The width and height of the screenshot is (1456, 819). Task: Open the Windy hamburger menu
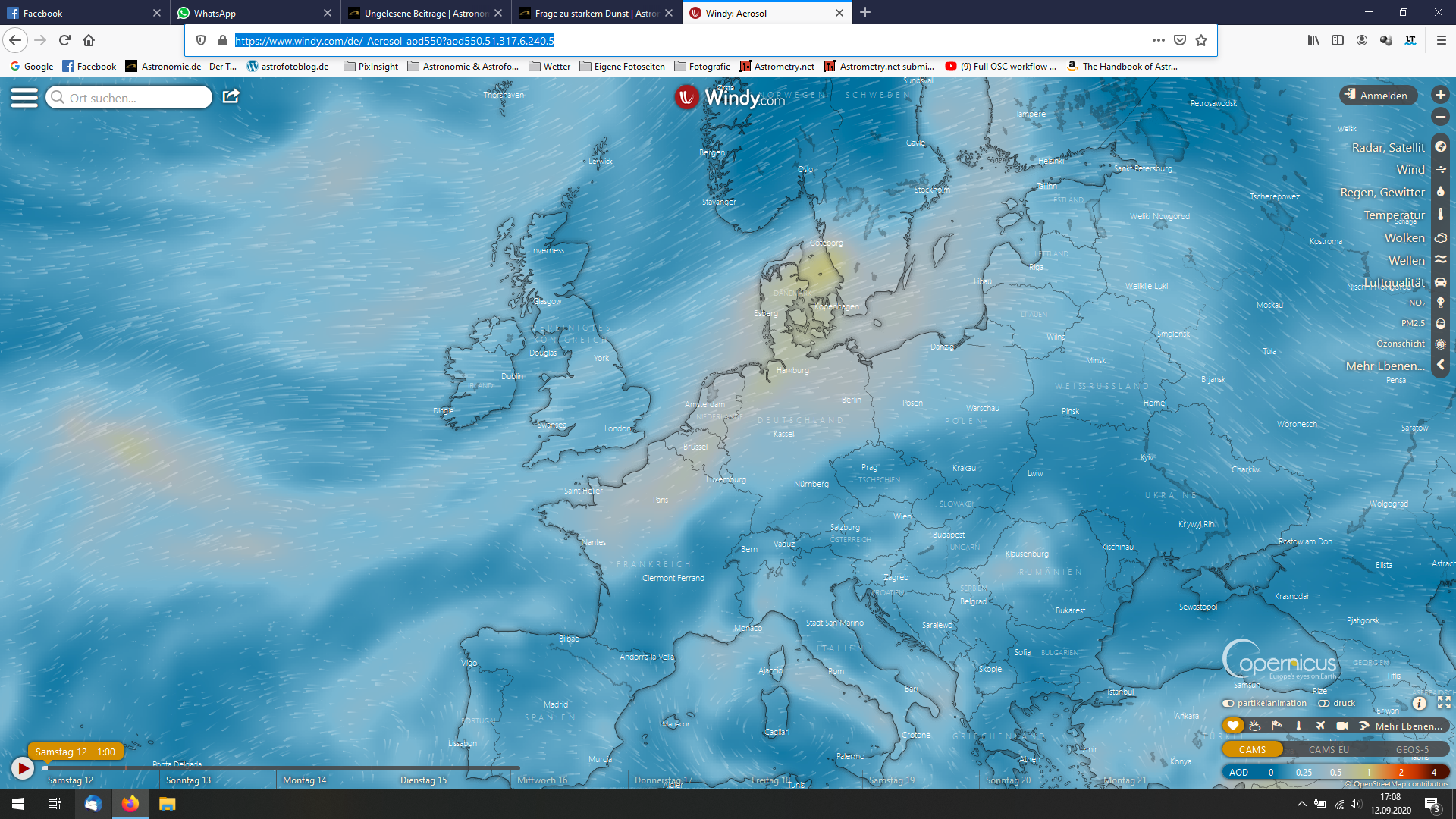click(24, 97)
